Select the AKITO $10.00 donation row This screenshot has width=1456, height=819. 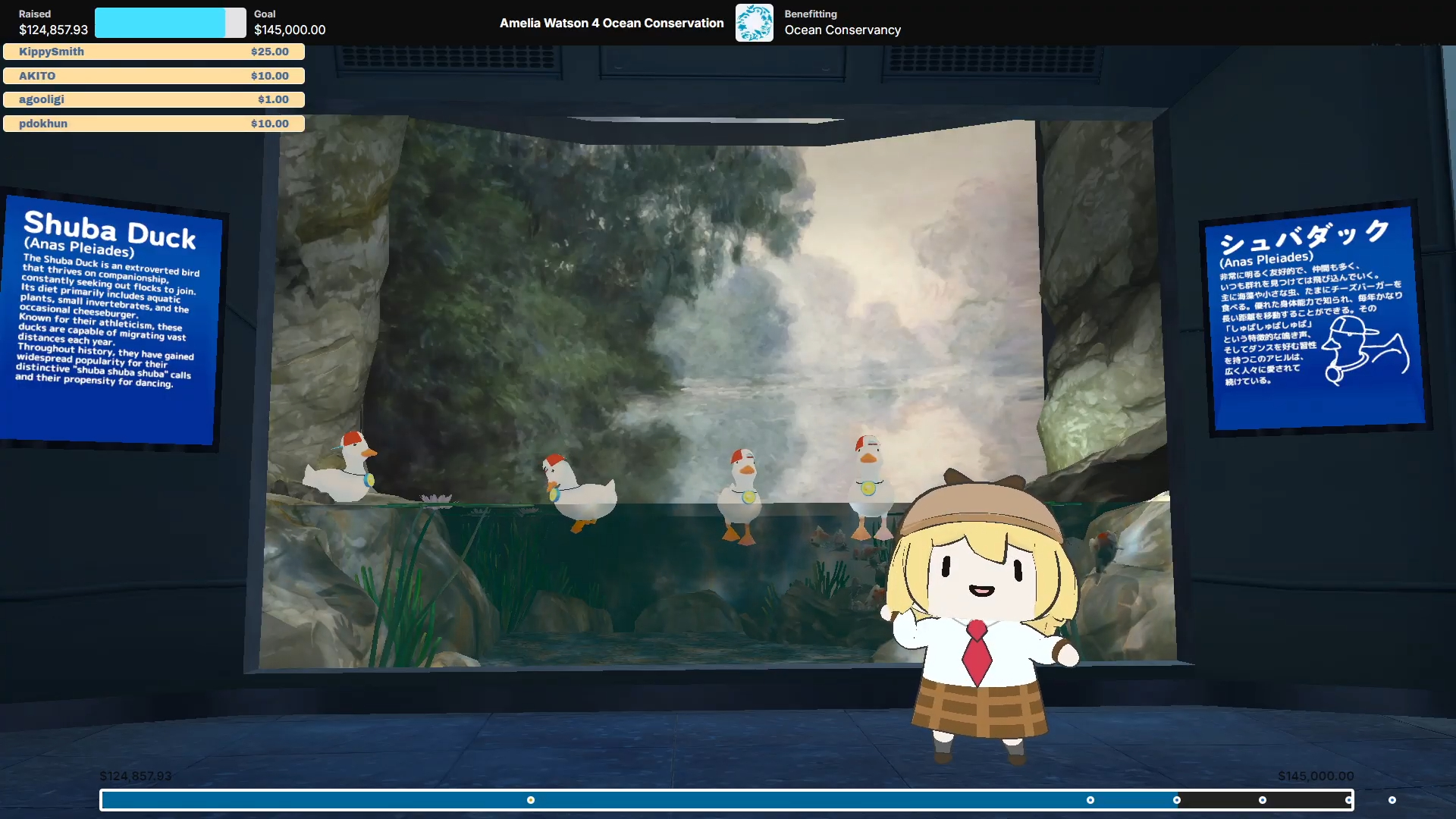(x=154, y=76)
